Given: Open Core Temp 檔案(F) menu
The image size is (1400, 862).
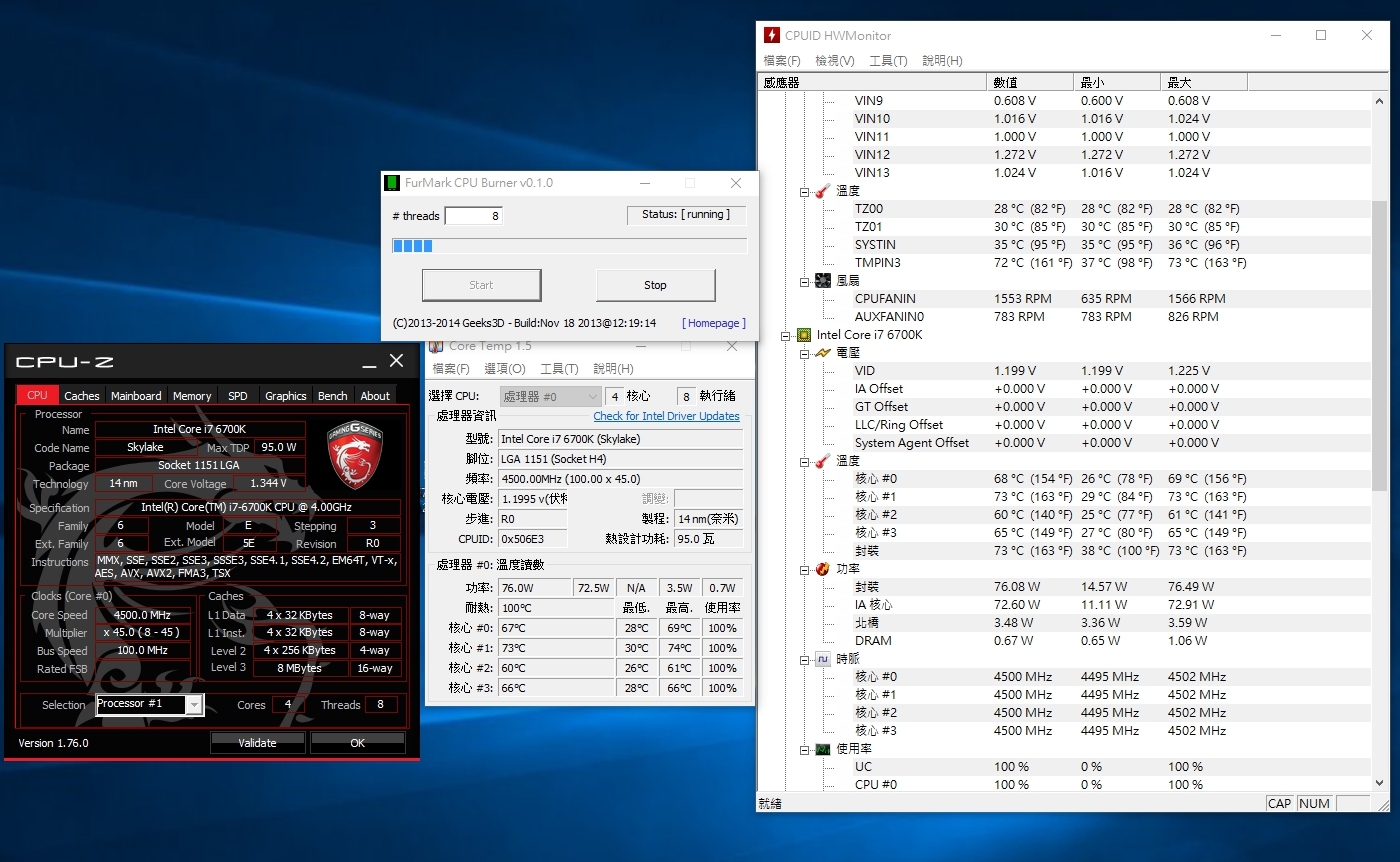Looking at the screenshot, I should point(451,369).
